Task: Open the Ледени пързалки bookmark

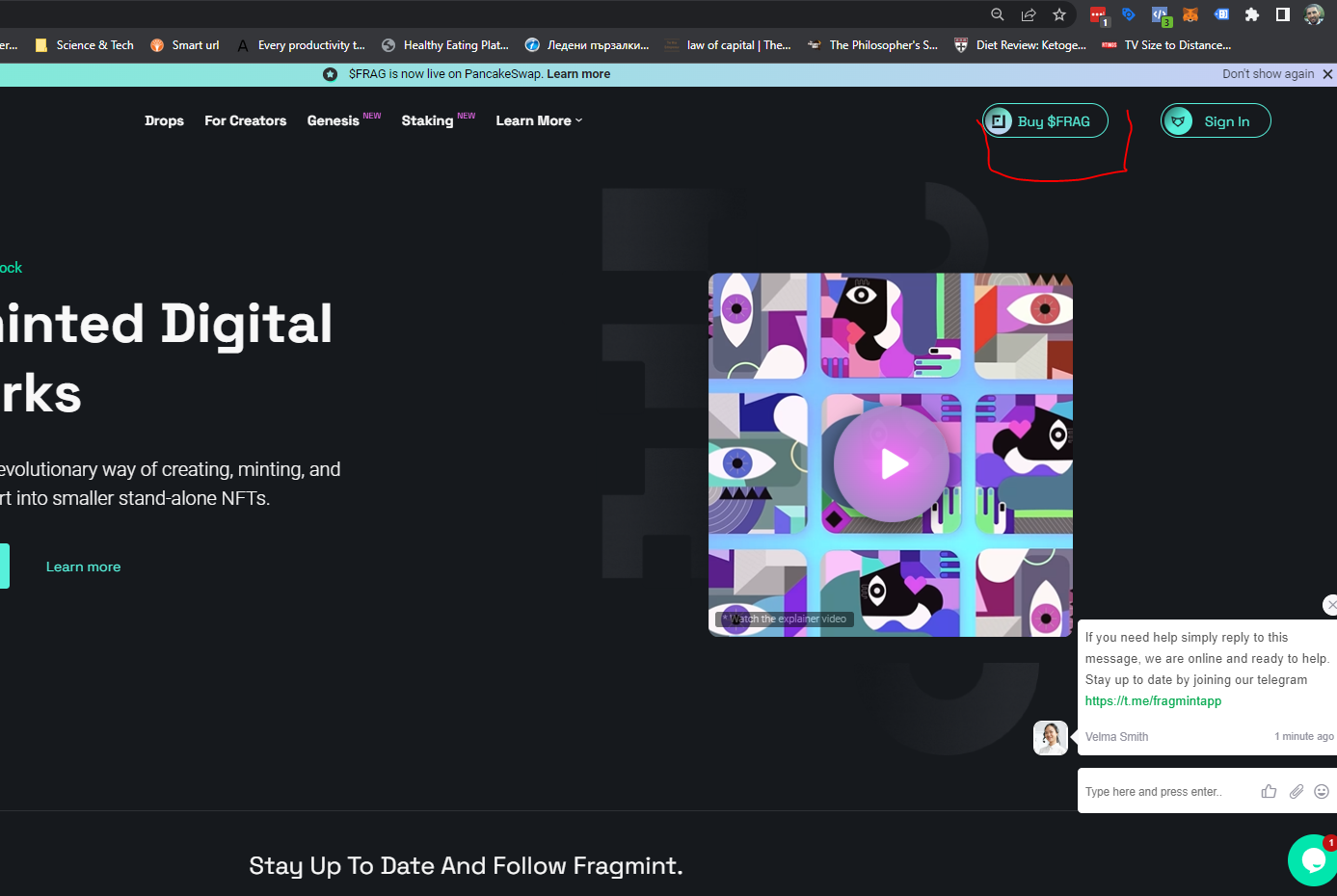Action: click(x=587, y=45)
